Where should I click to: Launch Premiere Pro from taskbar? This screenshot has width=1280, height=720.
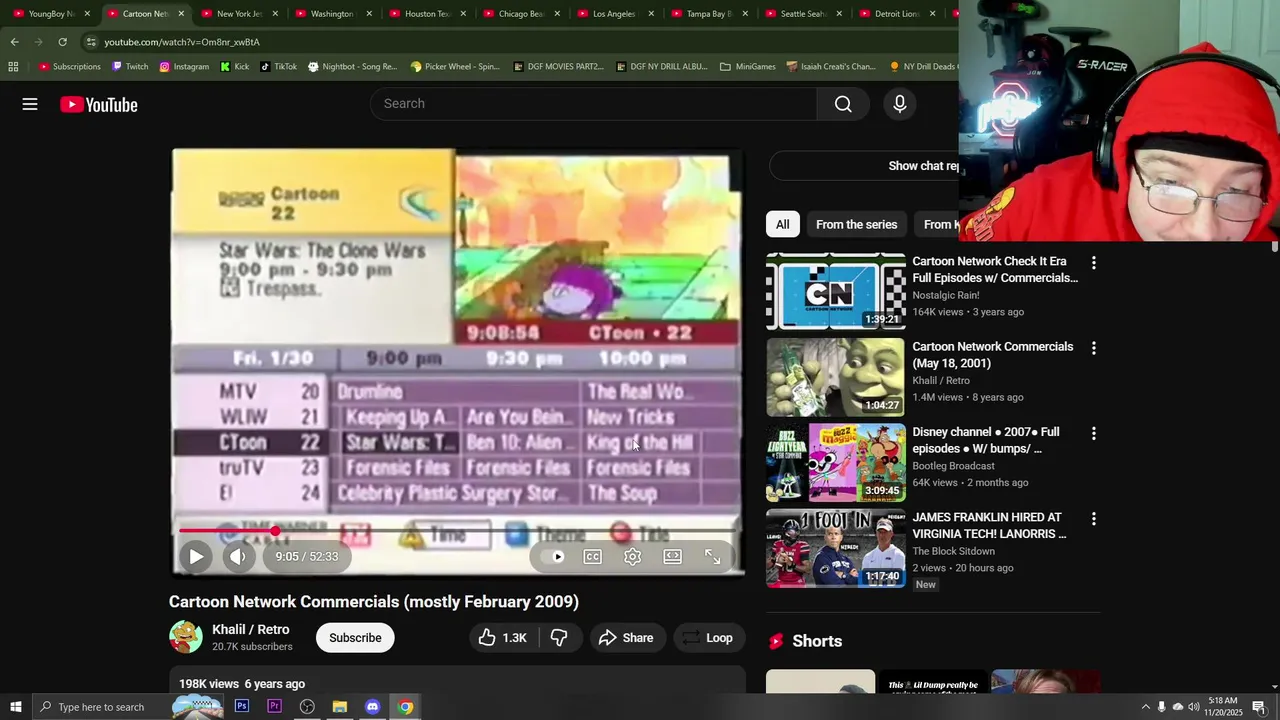pos(274,707)
